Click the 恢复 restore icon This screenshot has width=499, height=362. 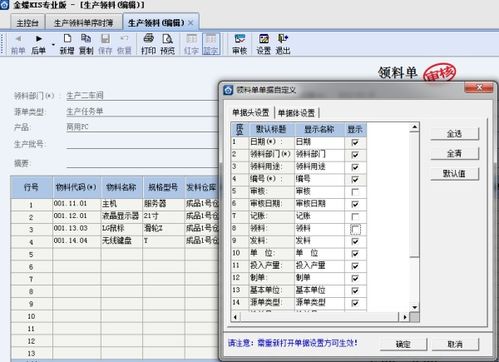coord(124,44)
